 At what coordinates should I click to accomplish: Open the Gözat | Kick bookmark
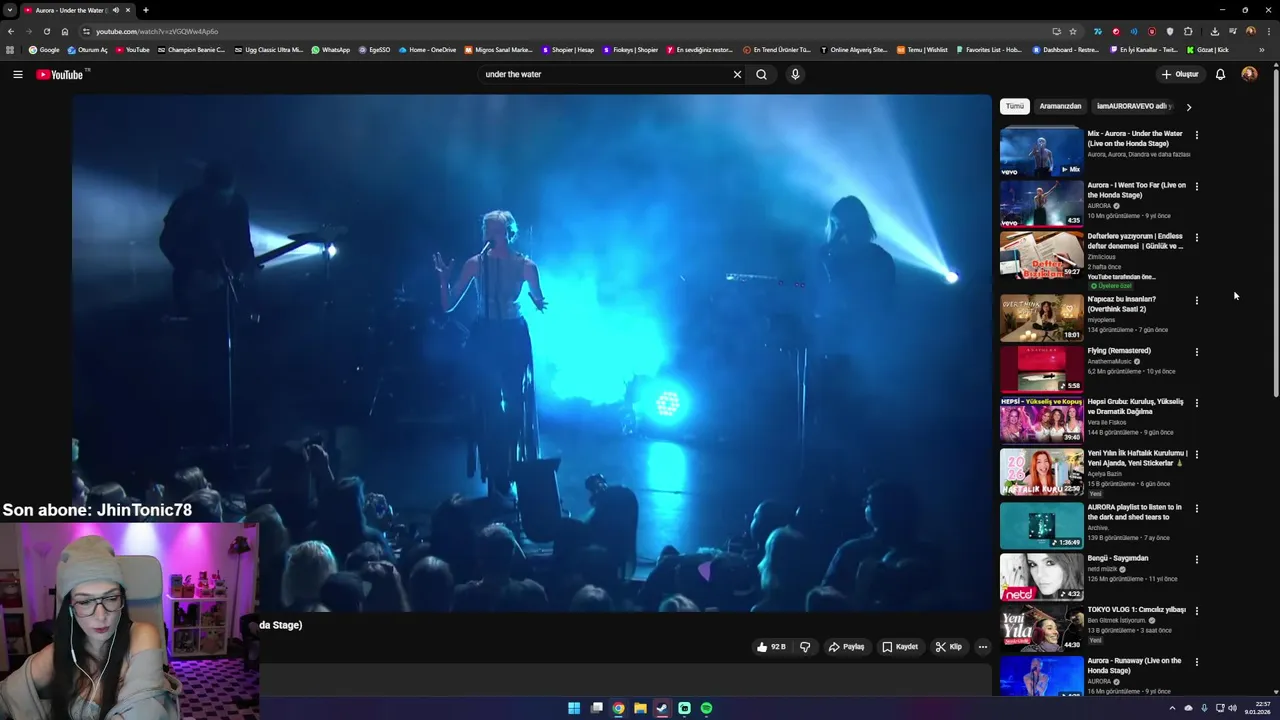[x=1208, y=50]
